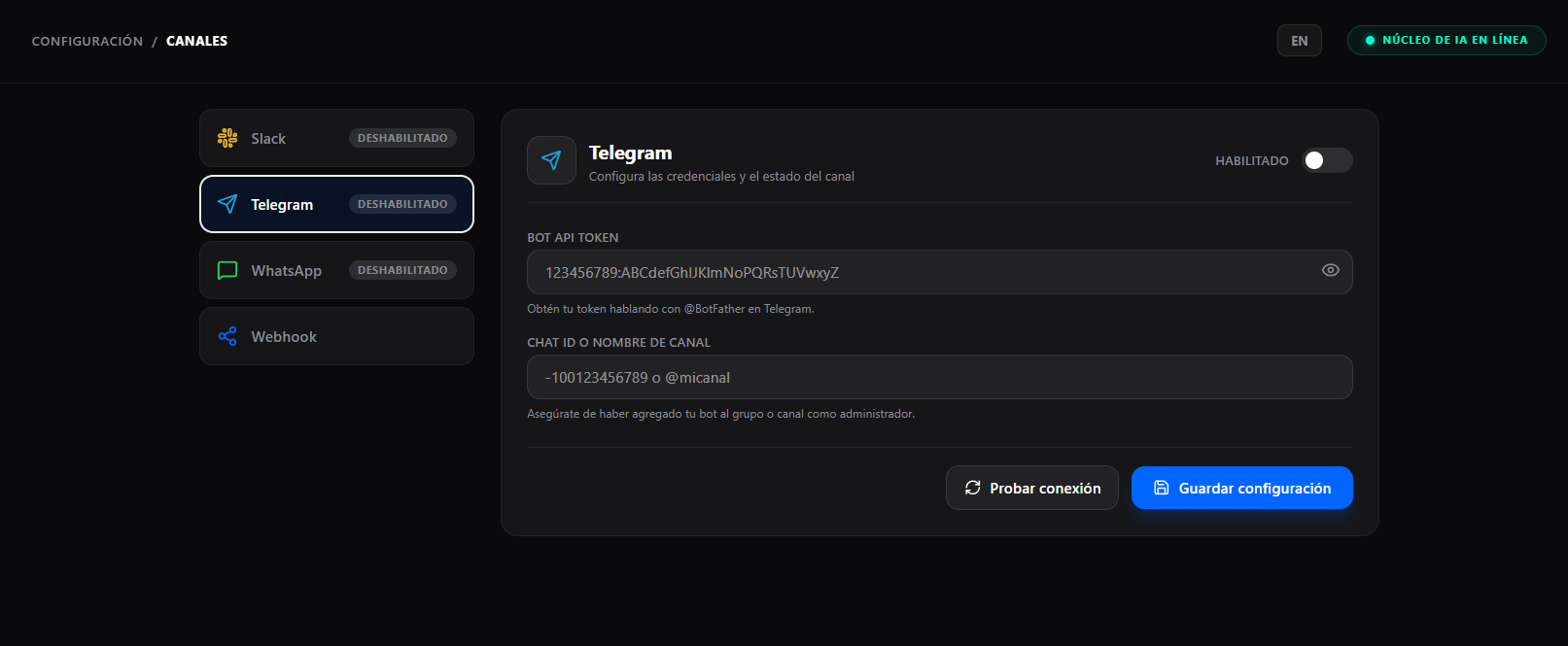The height and width of the screenshot is (646, 1568).
Task: Click Telegram's Deshabilitado badge
Action: click(402, 204)
